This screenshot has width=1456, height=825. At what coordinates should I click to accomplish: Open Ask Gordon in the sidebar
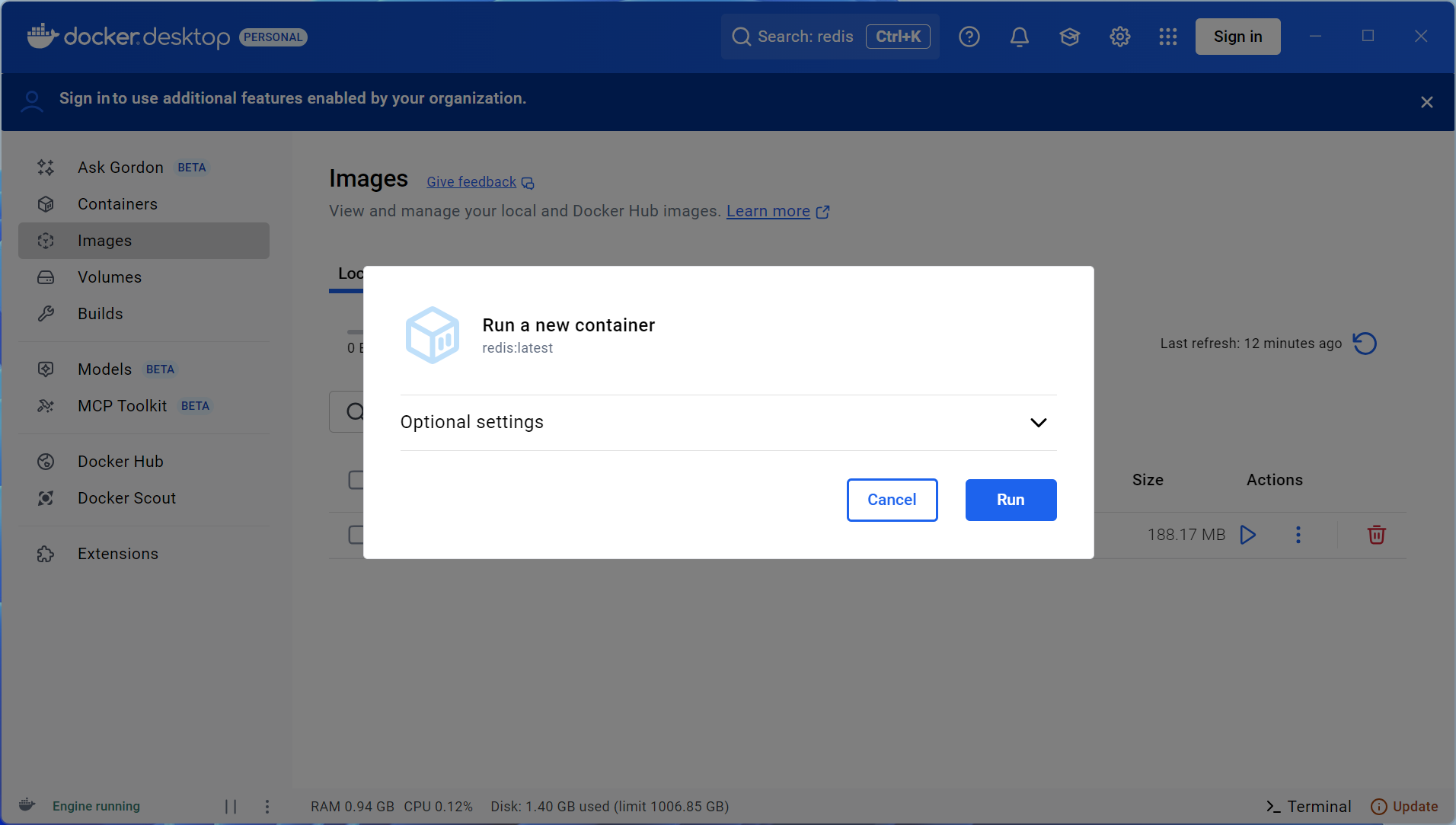[144, 168]
